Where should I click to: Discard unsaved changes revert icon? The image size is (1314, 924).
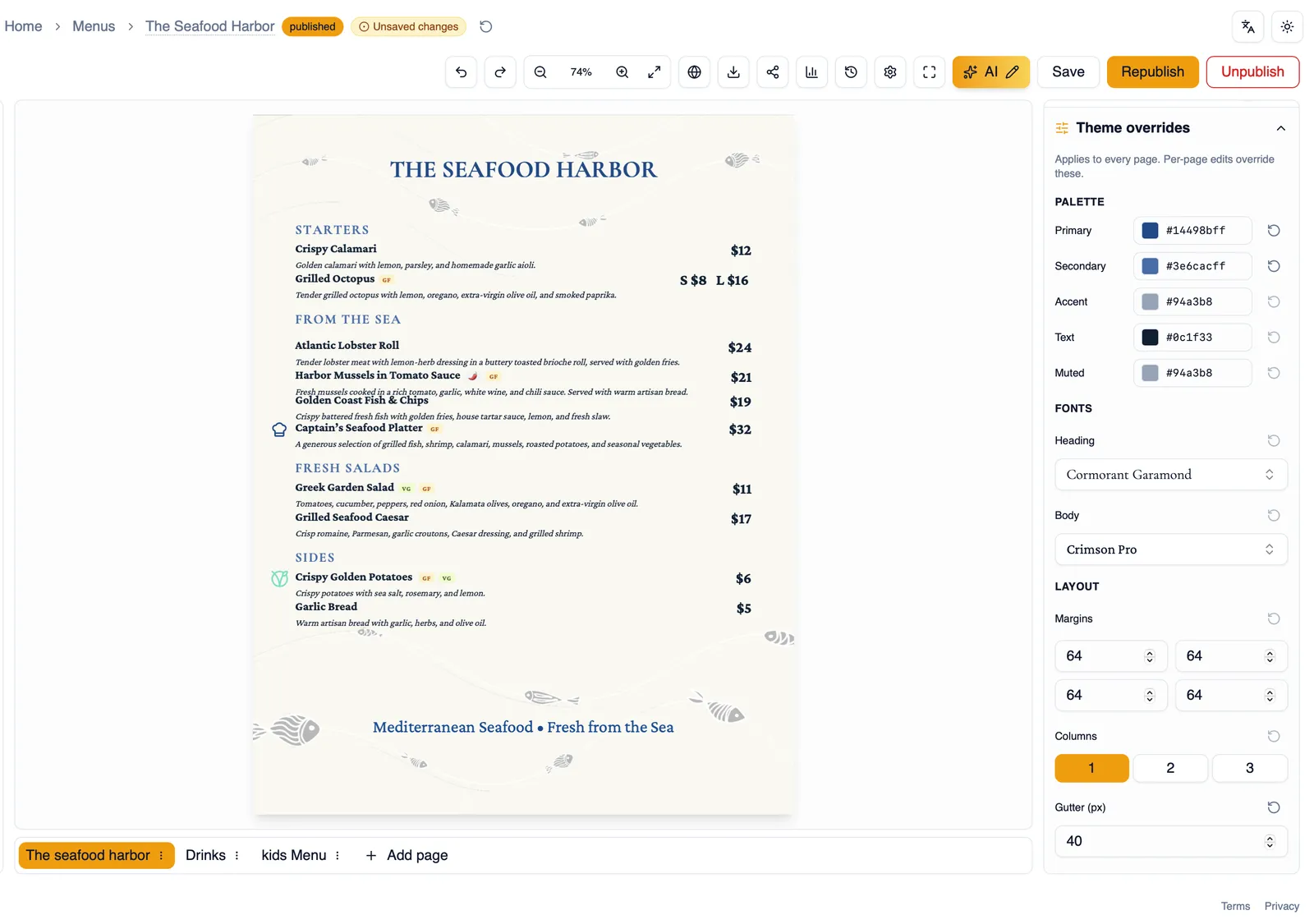tap(486, 26)
